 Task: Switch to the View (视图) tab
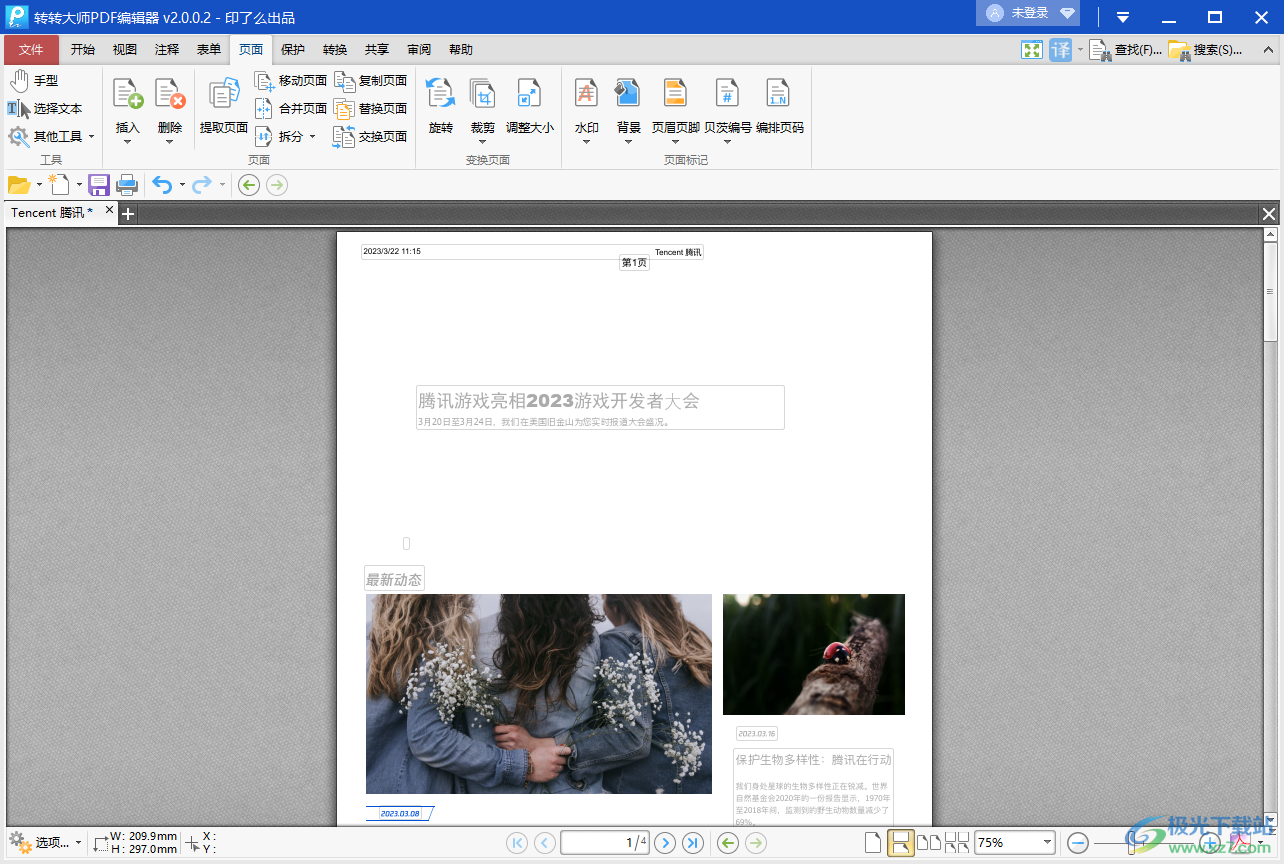tap(125, 49)
